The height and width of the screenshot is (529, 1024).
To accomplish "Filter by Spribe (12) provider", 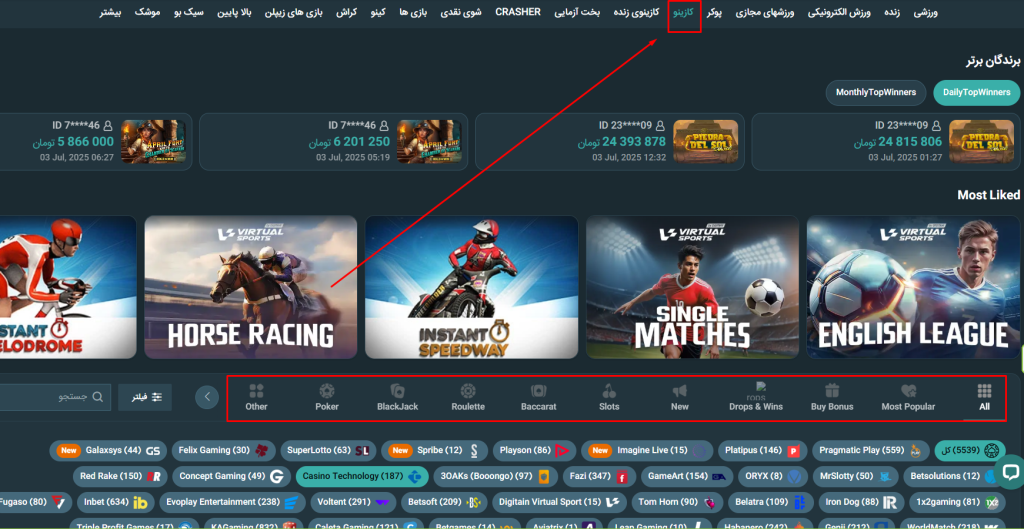I will [434, 451].
